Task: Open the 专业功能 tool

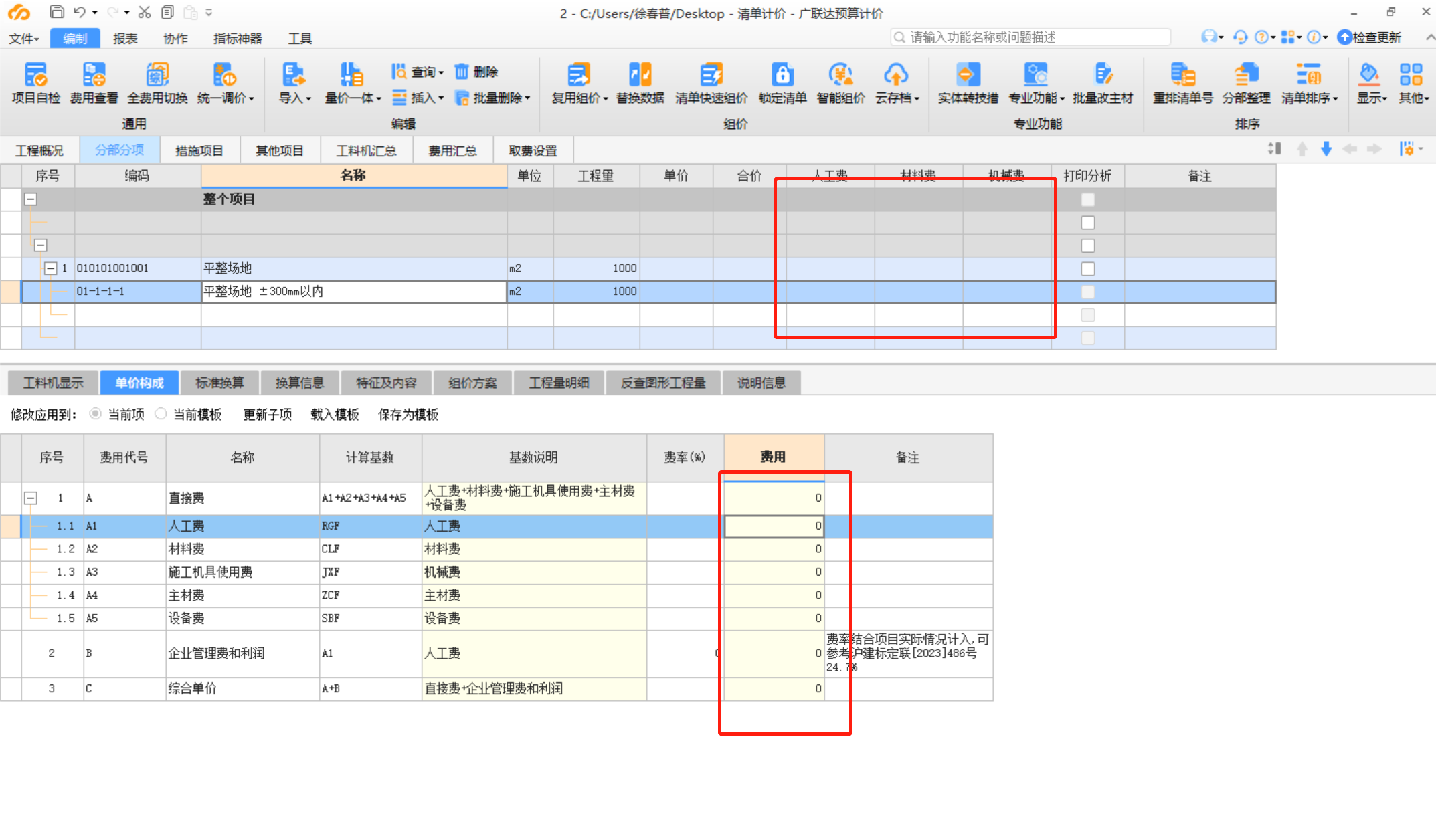Action: point(1037,83)
